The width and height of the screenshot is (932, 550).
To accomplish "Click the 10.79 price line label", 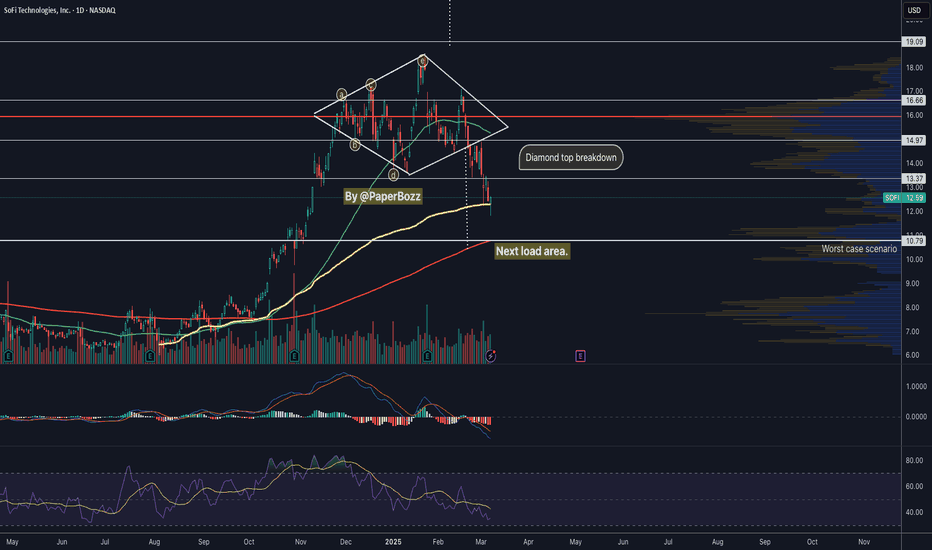I will tap(914, 241).
